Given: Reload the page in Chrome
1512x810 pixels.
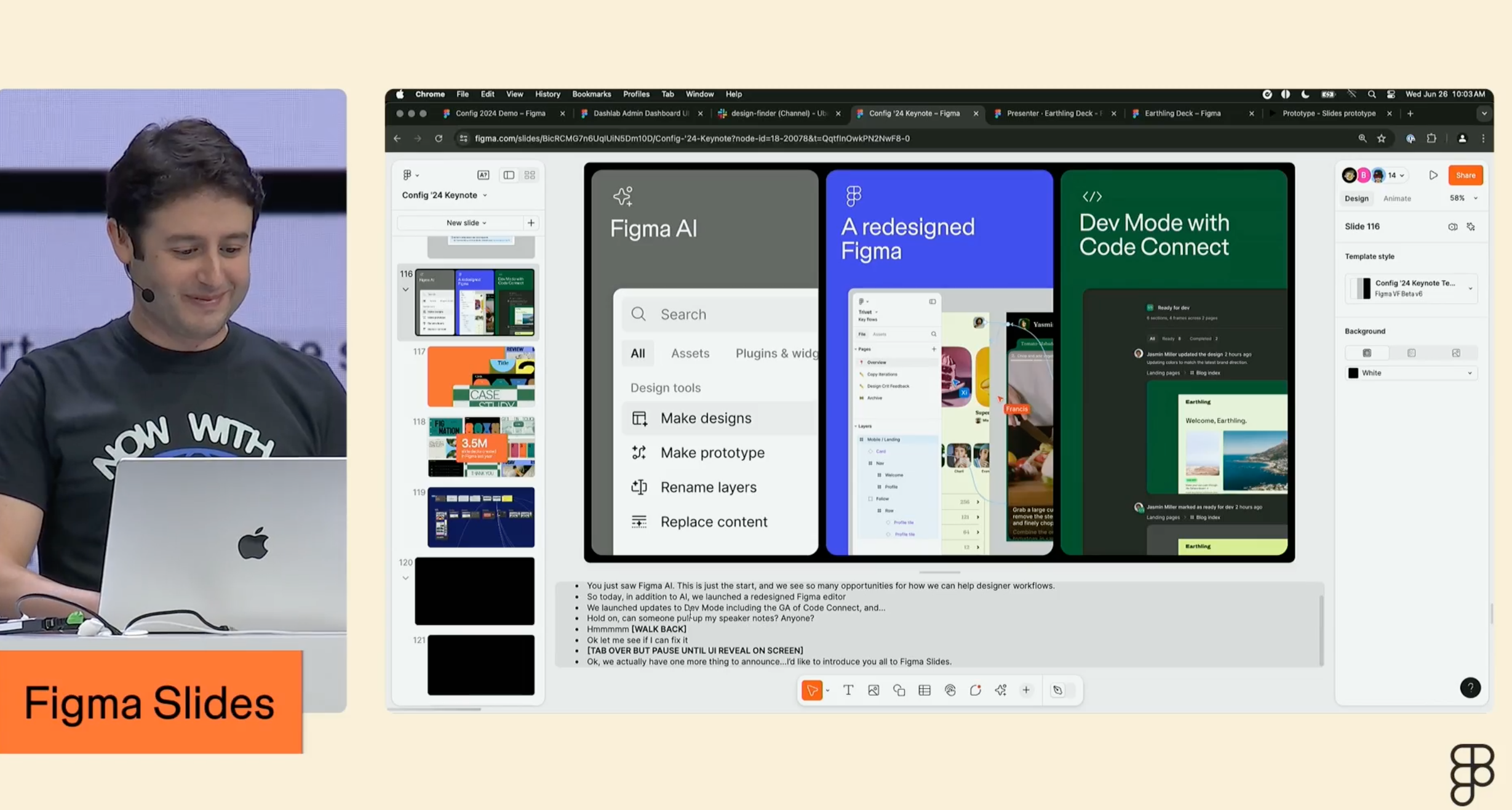Looking at the screenshot, I should tap(439, 138).
